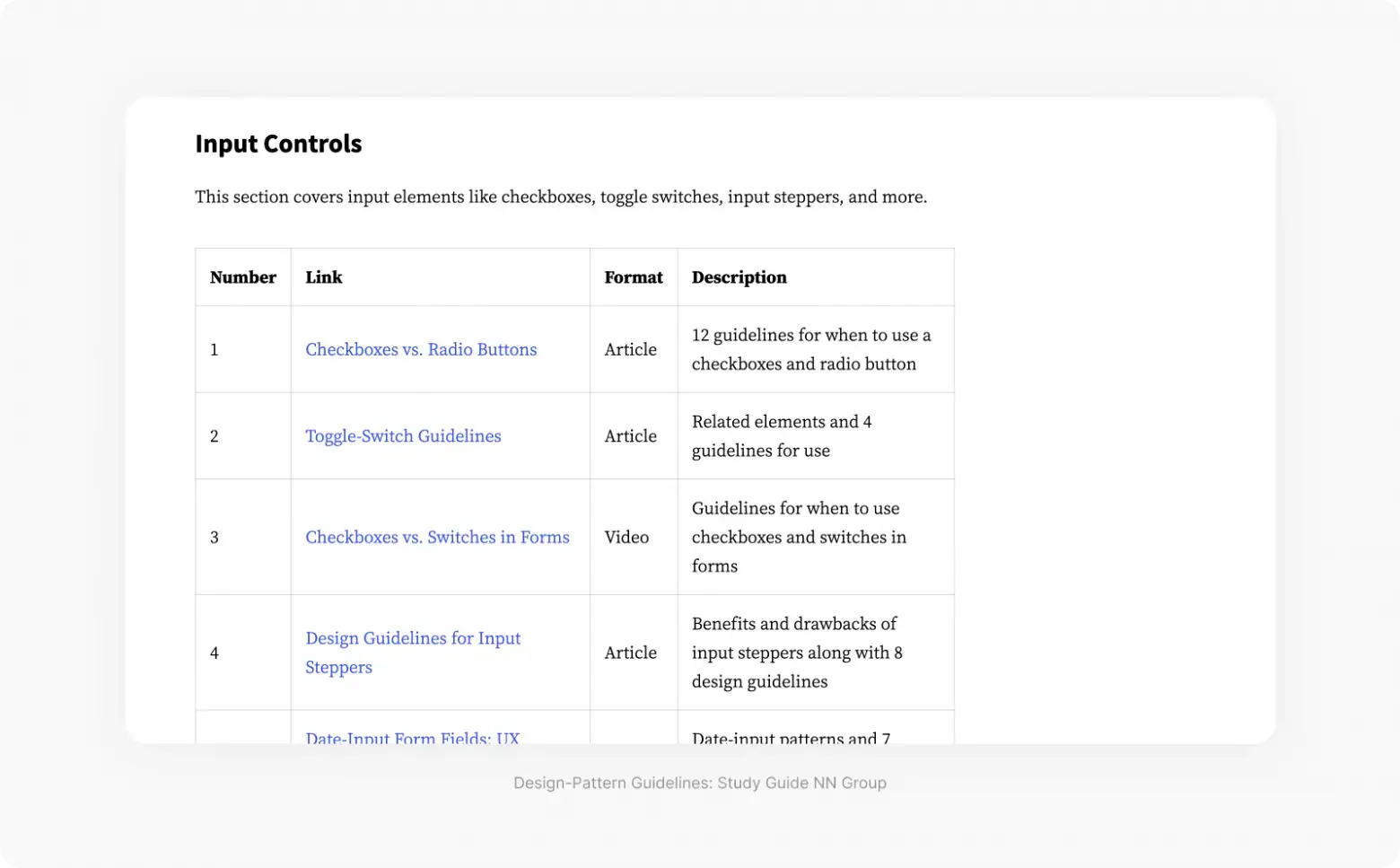Select the Video format cell in row 3
This screenshot has height=868, width=1400.
point(626,537)
